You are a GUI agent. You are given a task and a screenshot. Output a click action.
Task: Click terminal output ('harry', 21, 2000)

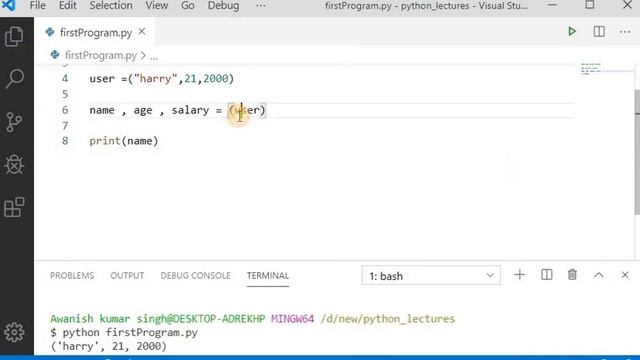pos(109,346)
